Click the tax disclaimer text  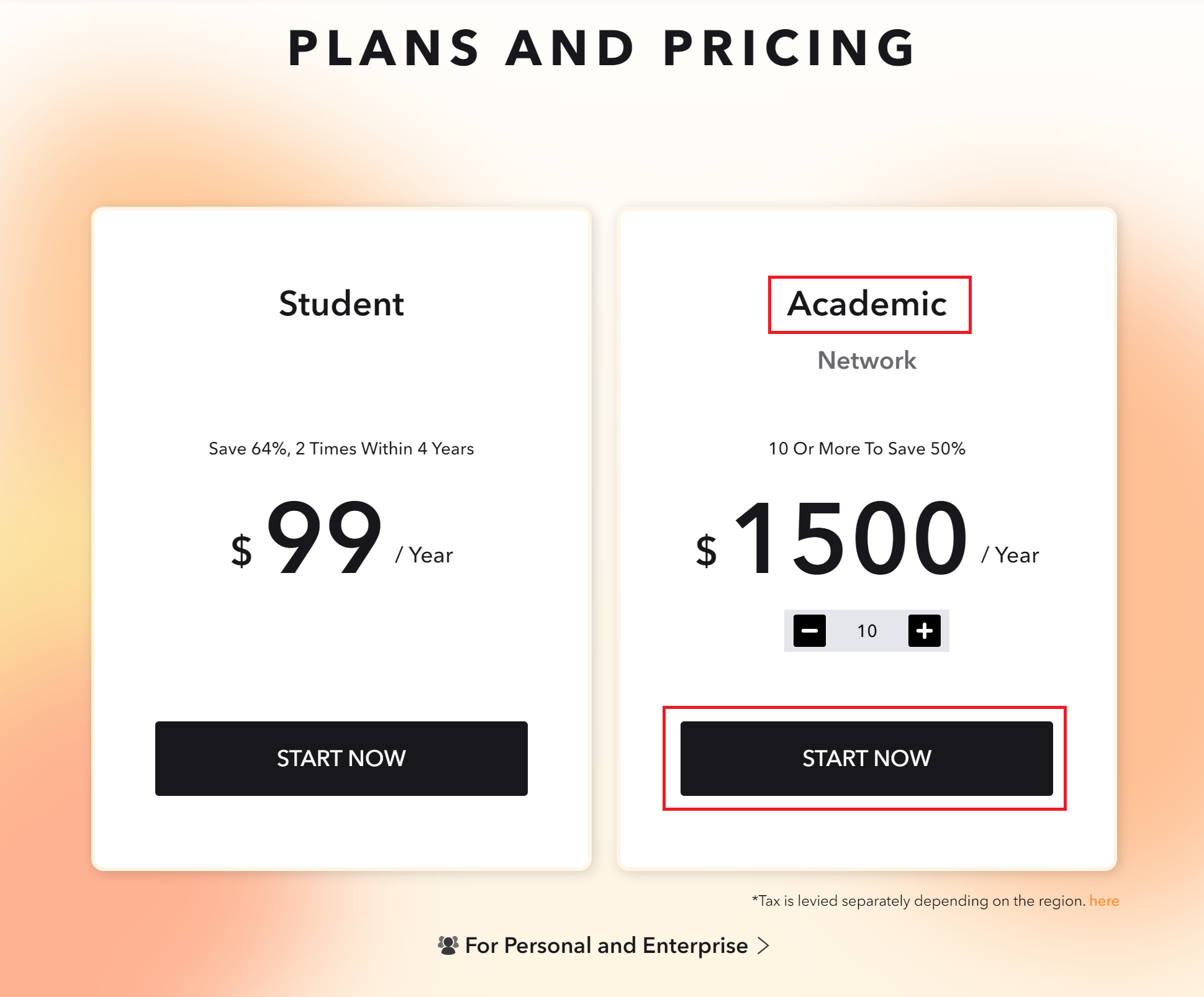point(919,900)
